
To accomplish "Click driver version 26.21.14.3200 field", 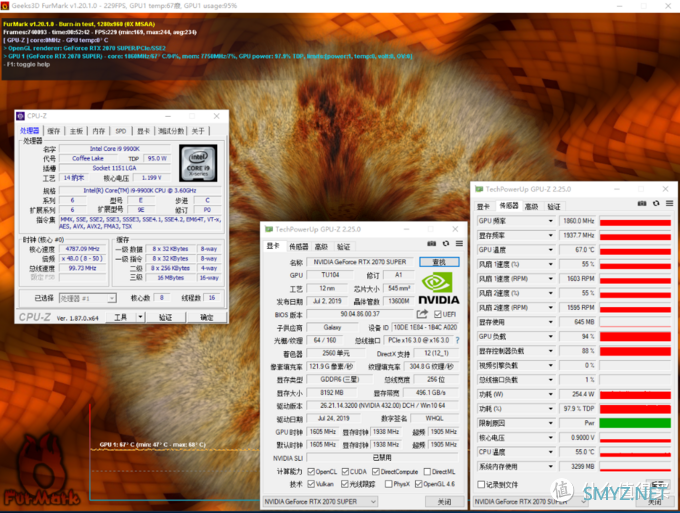I will [382, 405].
